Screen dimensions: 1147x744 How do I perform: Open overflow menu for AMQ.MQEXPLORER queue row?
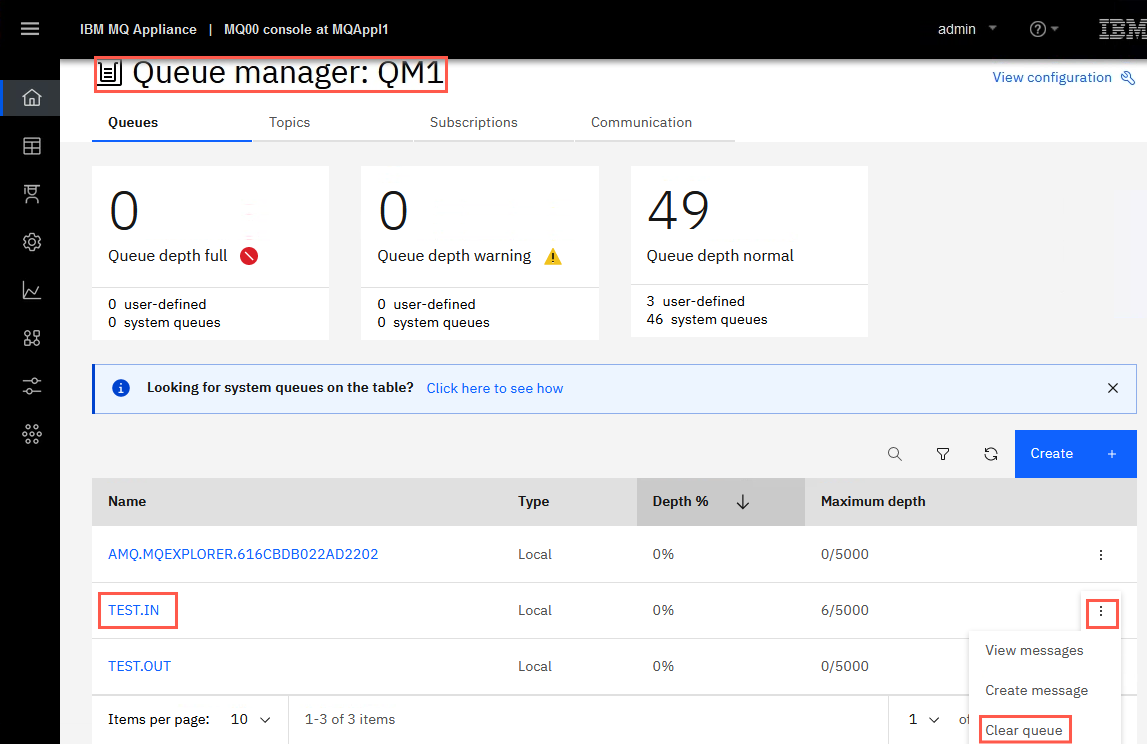(1101, 555)
